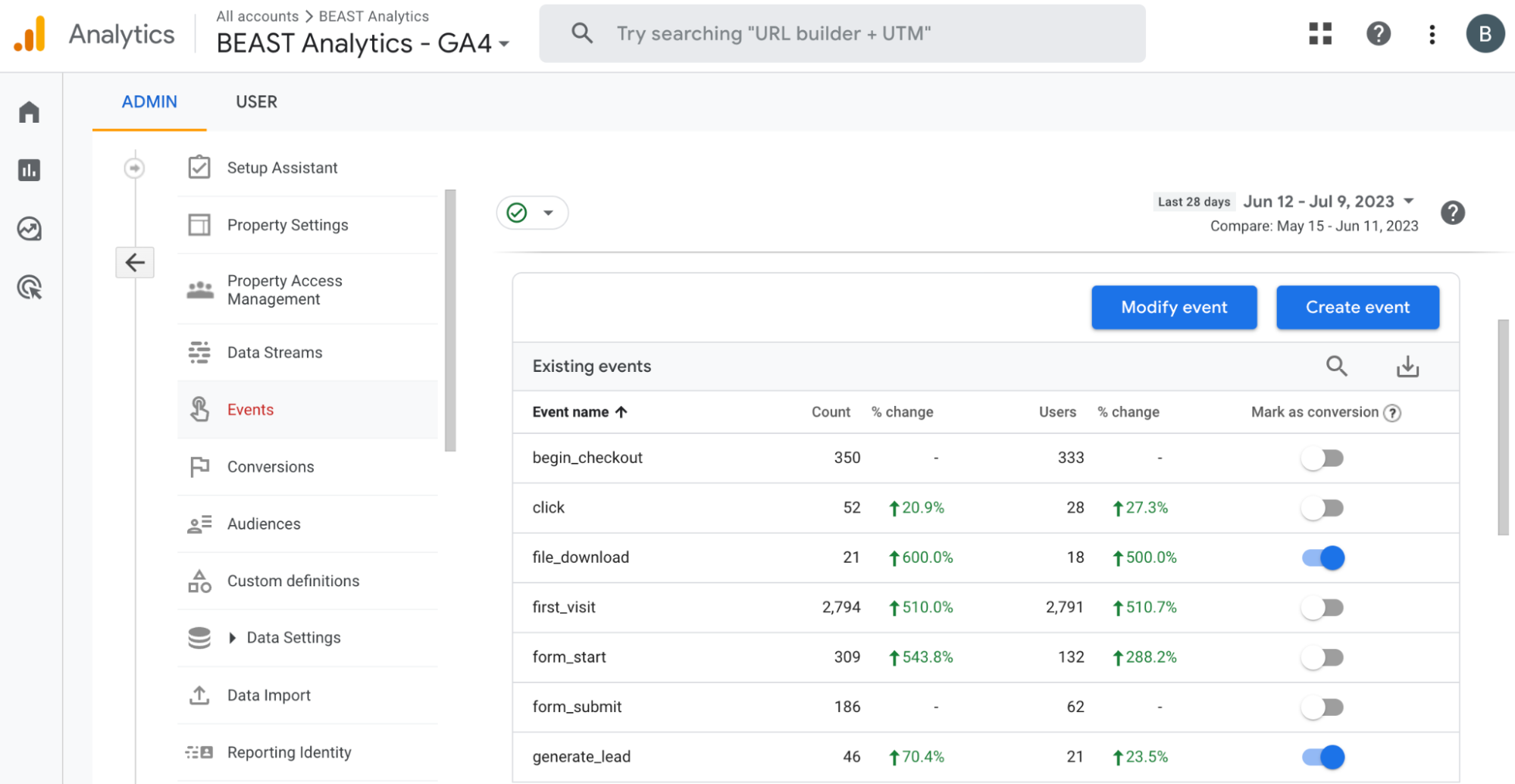The width and height of the screenshot is (1515, 784).
Task: Disable conversion toggle for file_download
Action: coord(1322,558)
